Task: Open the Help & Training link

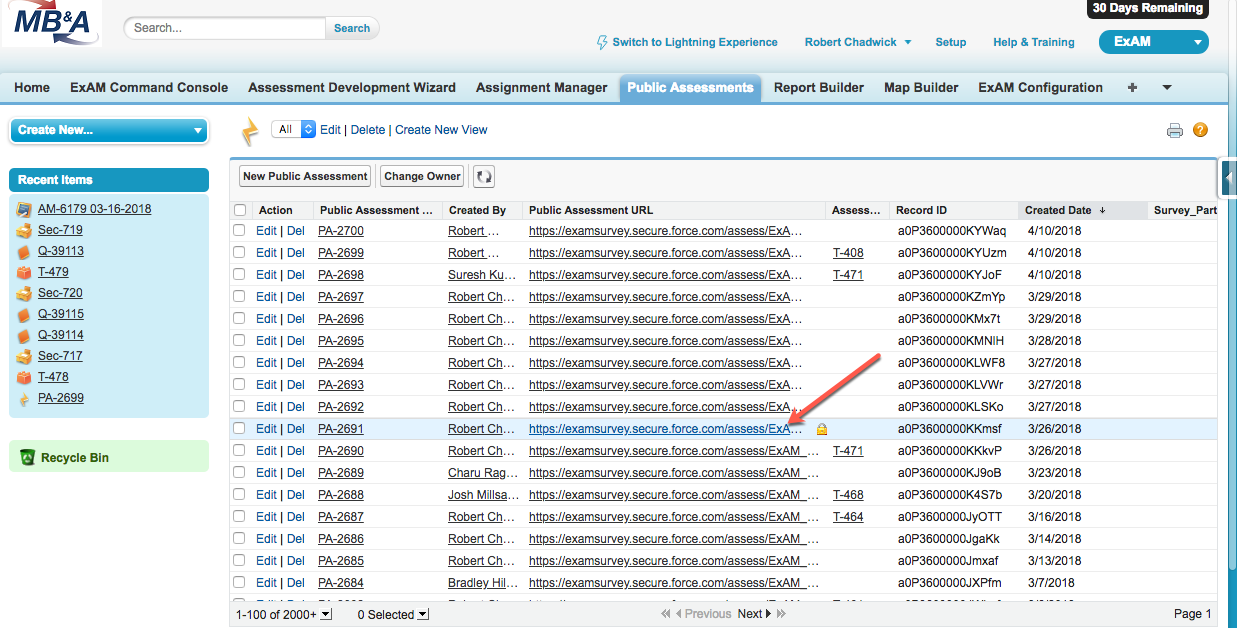Action: 1034,42
